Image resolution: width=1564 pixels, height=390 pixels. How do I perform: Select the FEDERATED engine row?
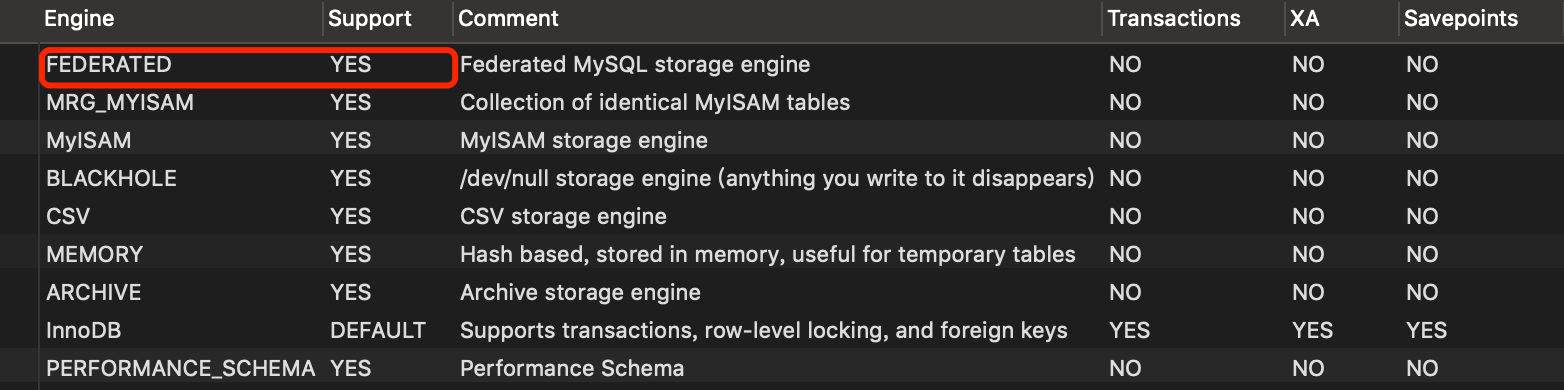coord(782,64)
